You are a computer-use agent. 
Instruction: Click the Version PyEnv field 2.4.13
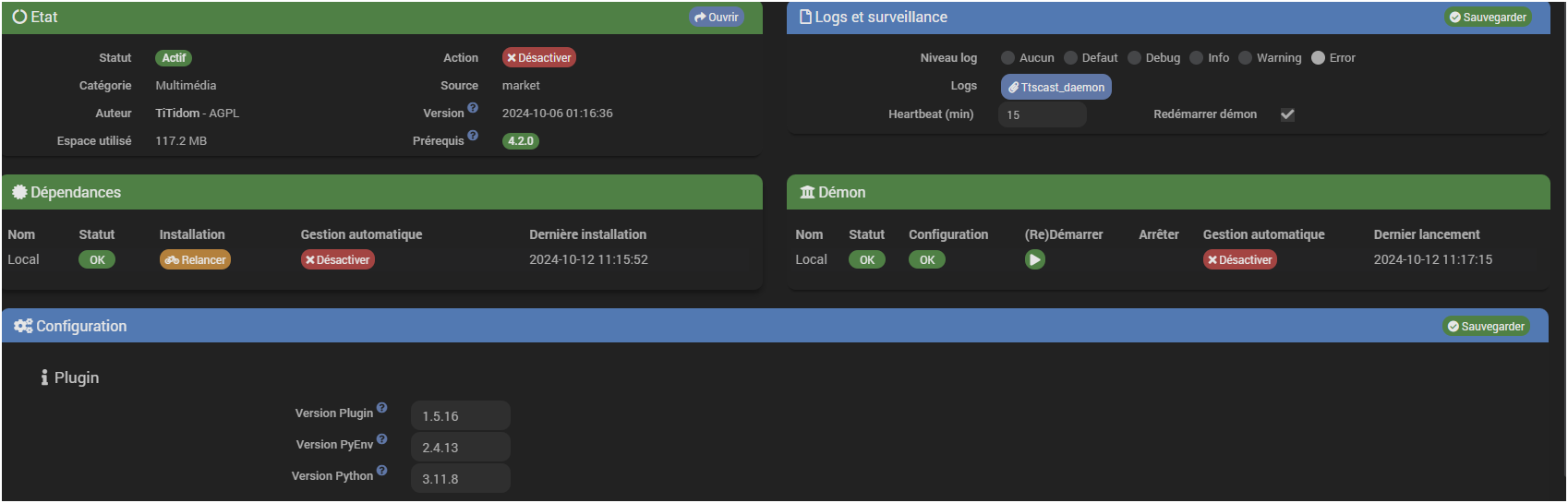[461, 447]
